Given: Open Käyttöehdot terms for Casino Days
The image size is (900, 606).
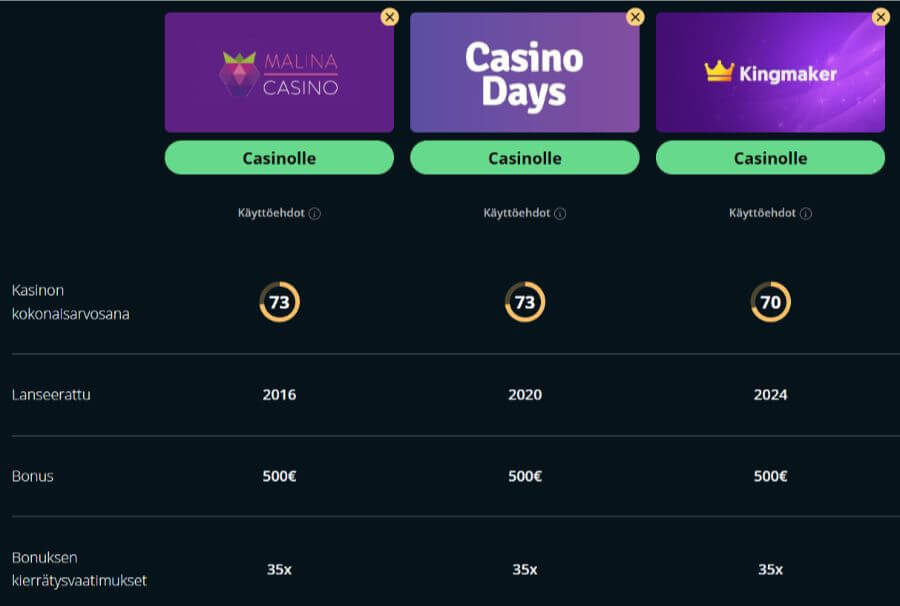Looking at the screenshot, I should tap(516, 214).
